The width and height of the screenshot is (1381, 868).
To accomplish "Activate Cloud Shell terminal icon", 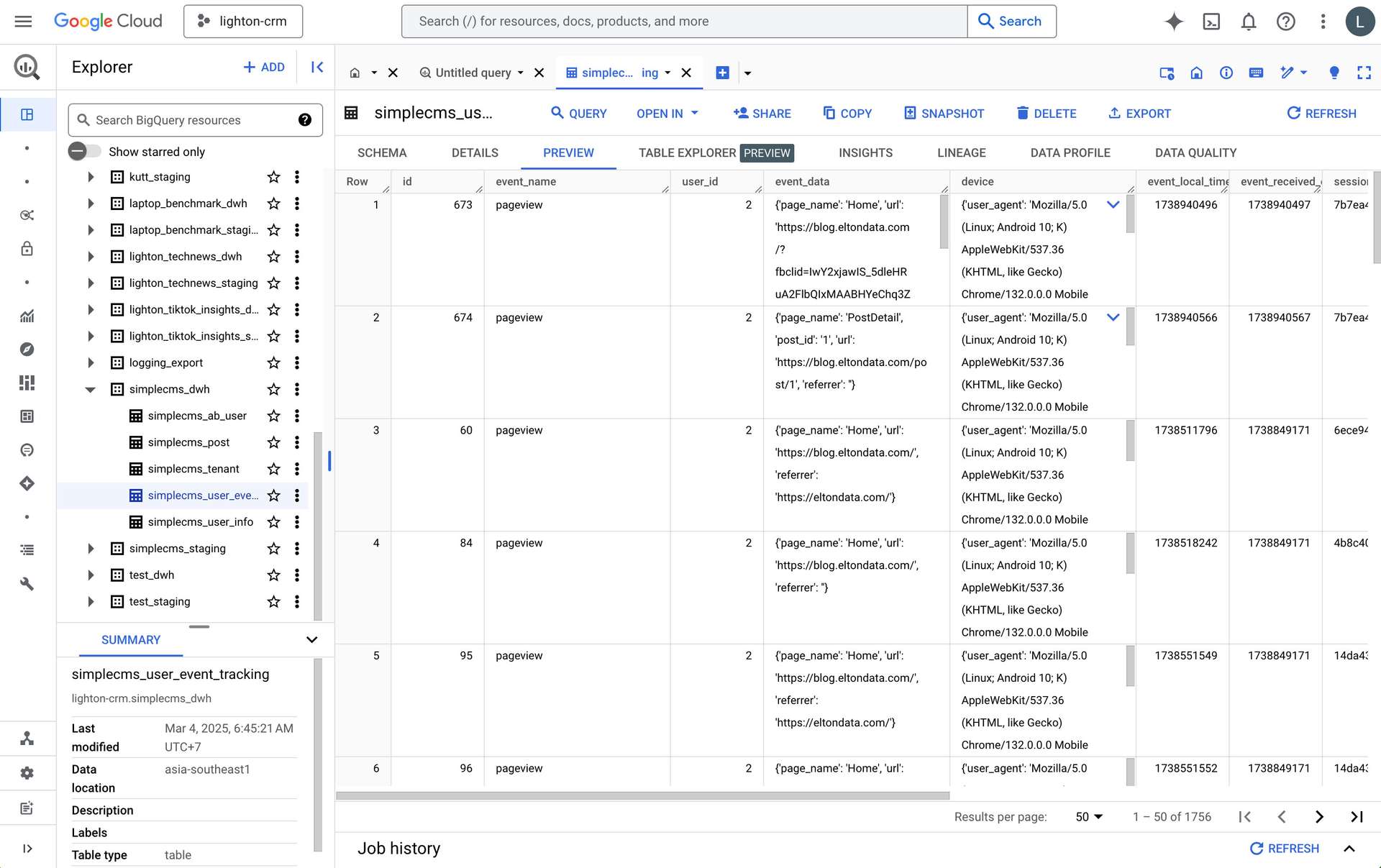I will pos(1211,22).
